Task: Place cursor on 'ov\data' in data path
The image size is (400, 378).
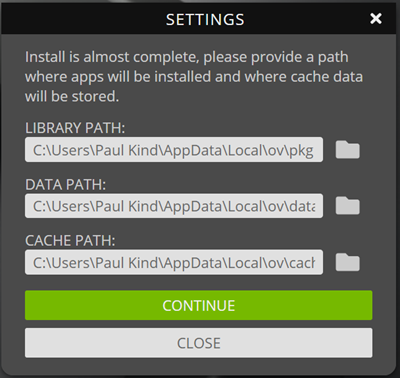Action: [290, 207]
